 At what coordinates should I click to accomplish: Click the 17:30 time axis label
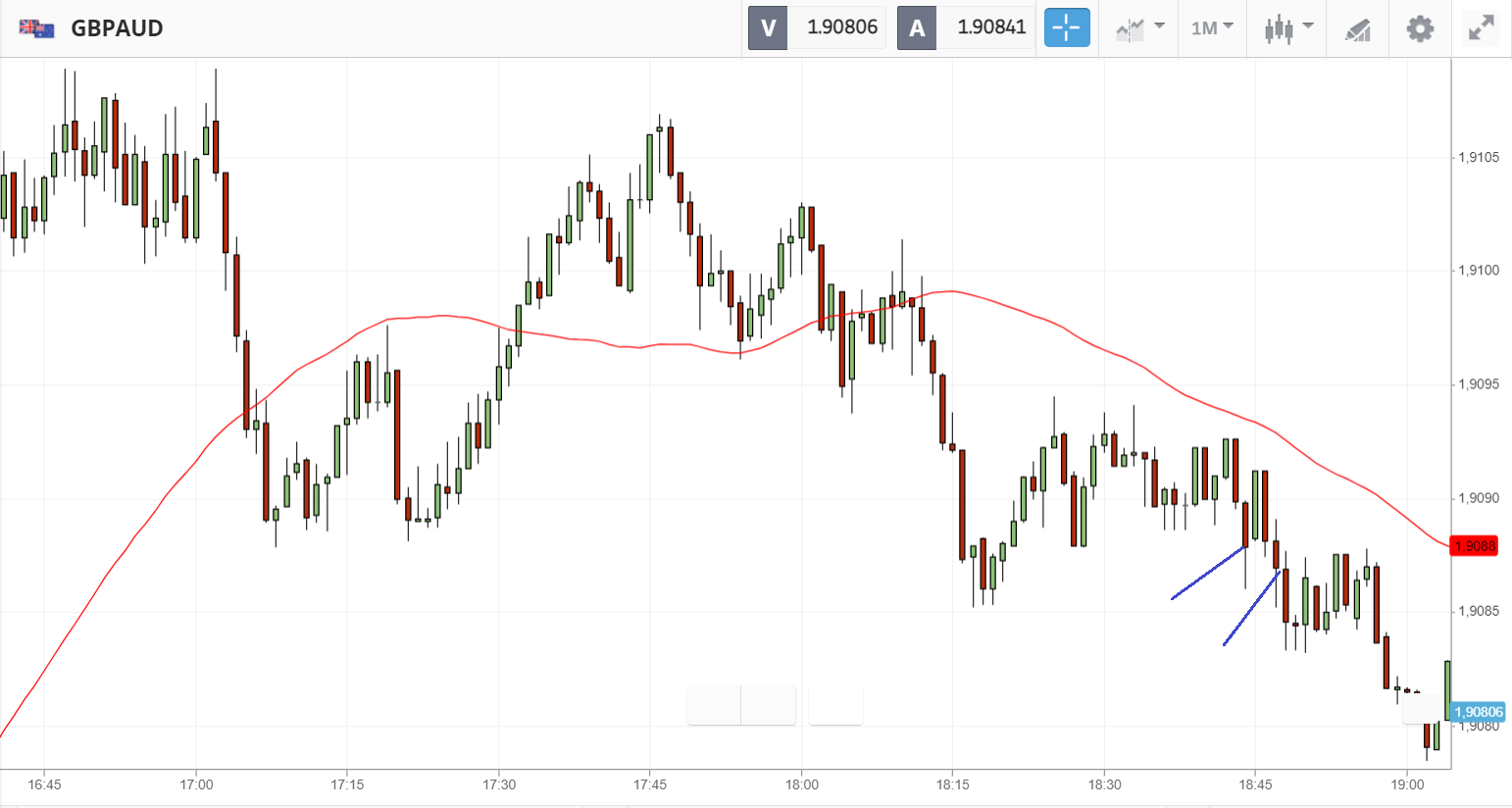tap(498, 784)
